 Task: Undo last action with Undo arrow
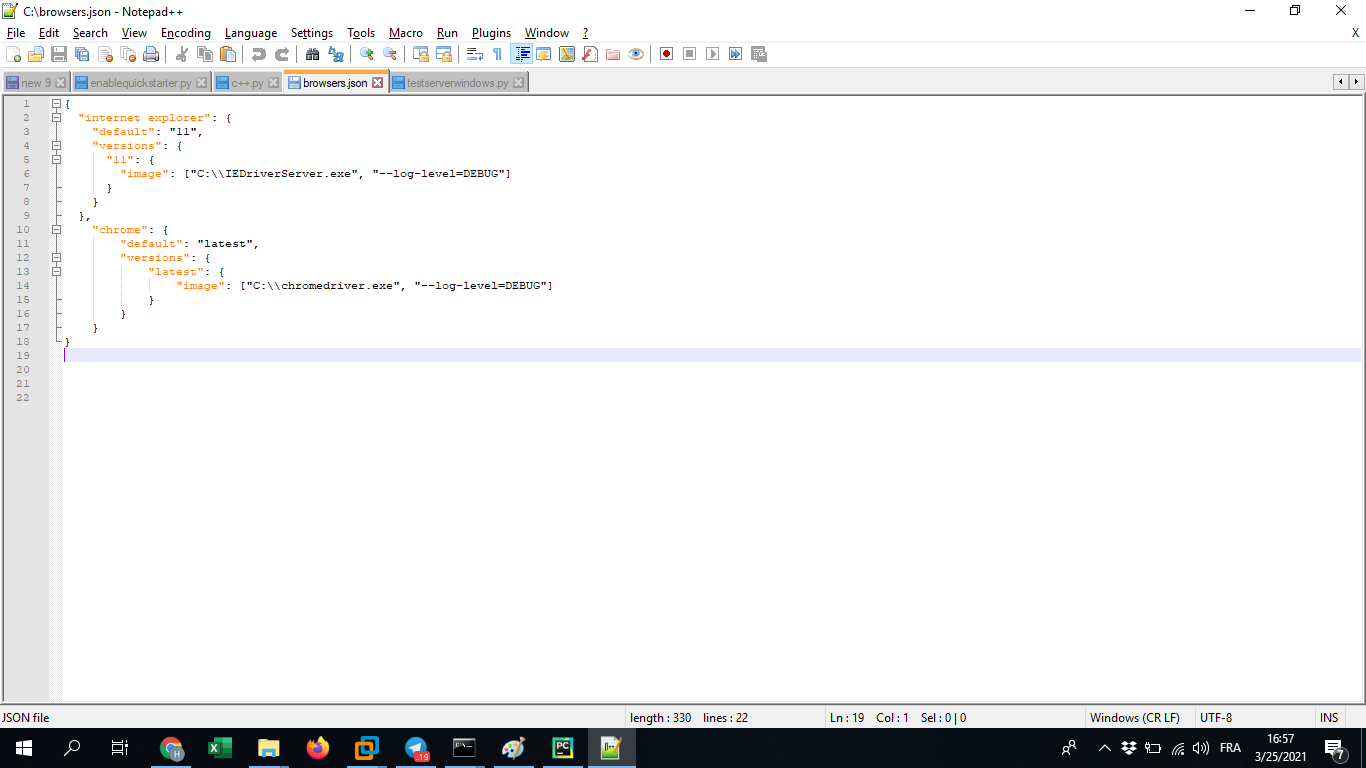pos(259,54)
